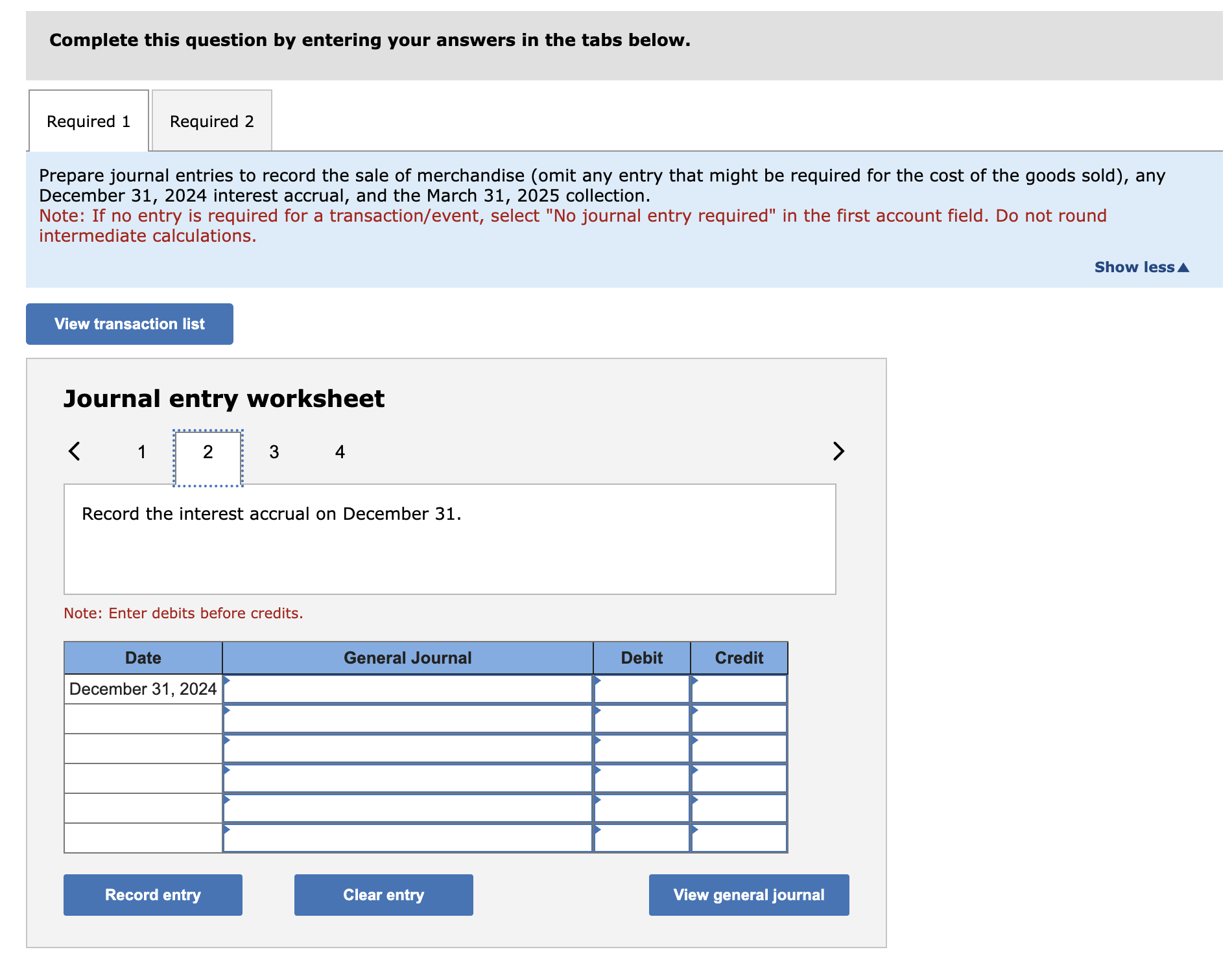Select Debit field in third journal row

pos(642,749)
